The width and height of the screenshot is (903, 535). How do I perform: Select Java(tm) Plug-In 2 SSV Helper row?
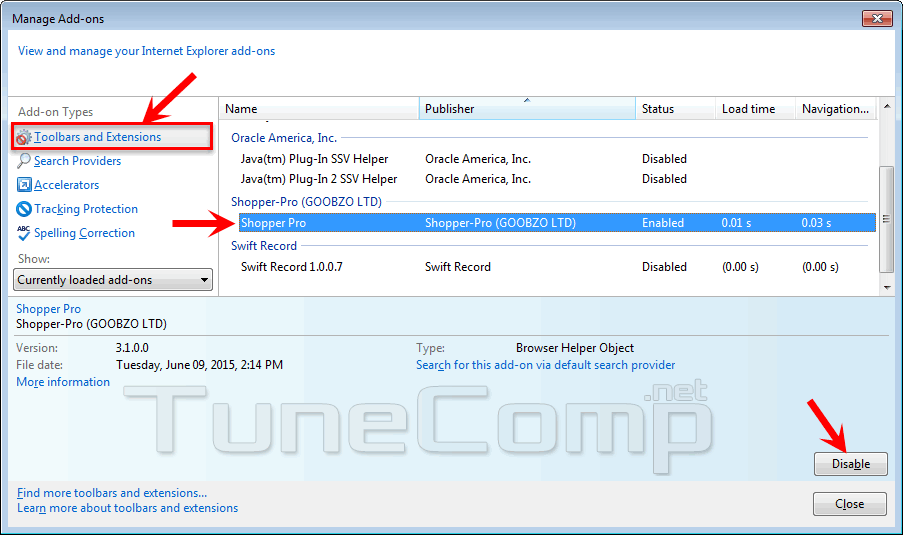(557, 179)
